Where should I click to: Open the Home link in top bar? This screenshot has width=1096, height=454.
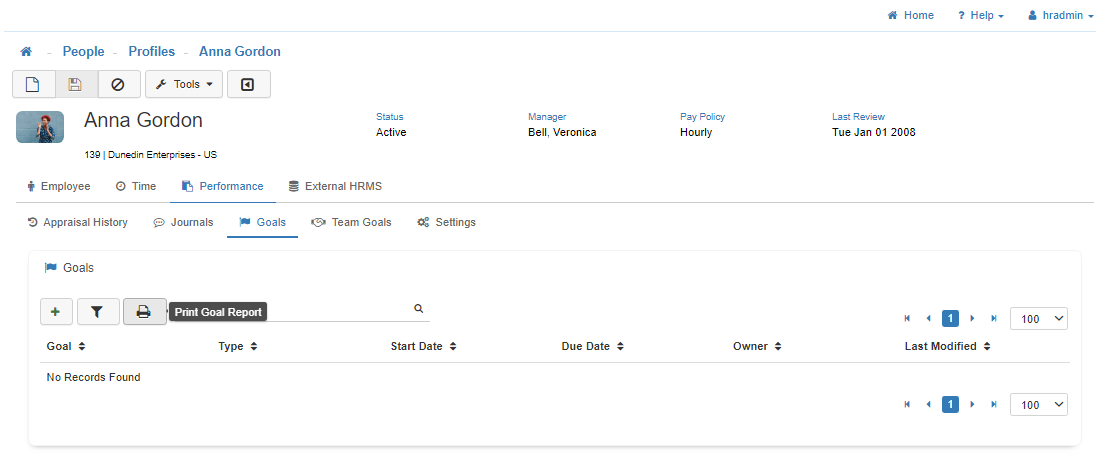(910, 16)
